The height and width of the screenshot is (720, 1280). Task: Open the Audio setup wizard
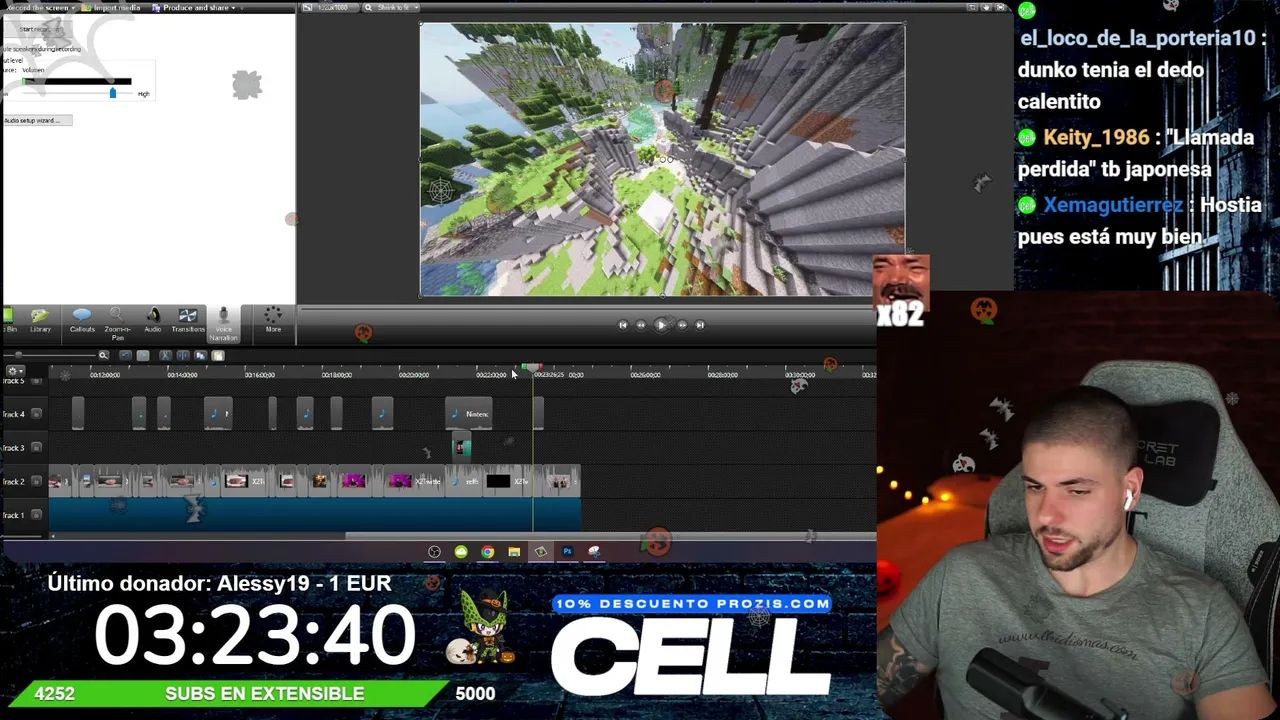point(37,120)
